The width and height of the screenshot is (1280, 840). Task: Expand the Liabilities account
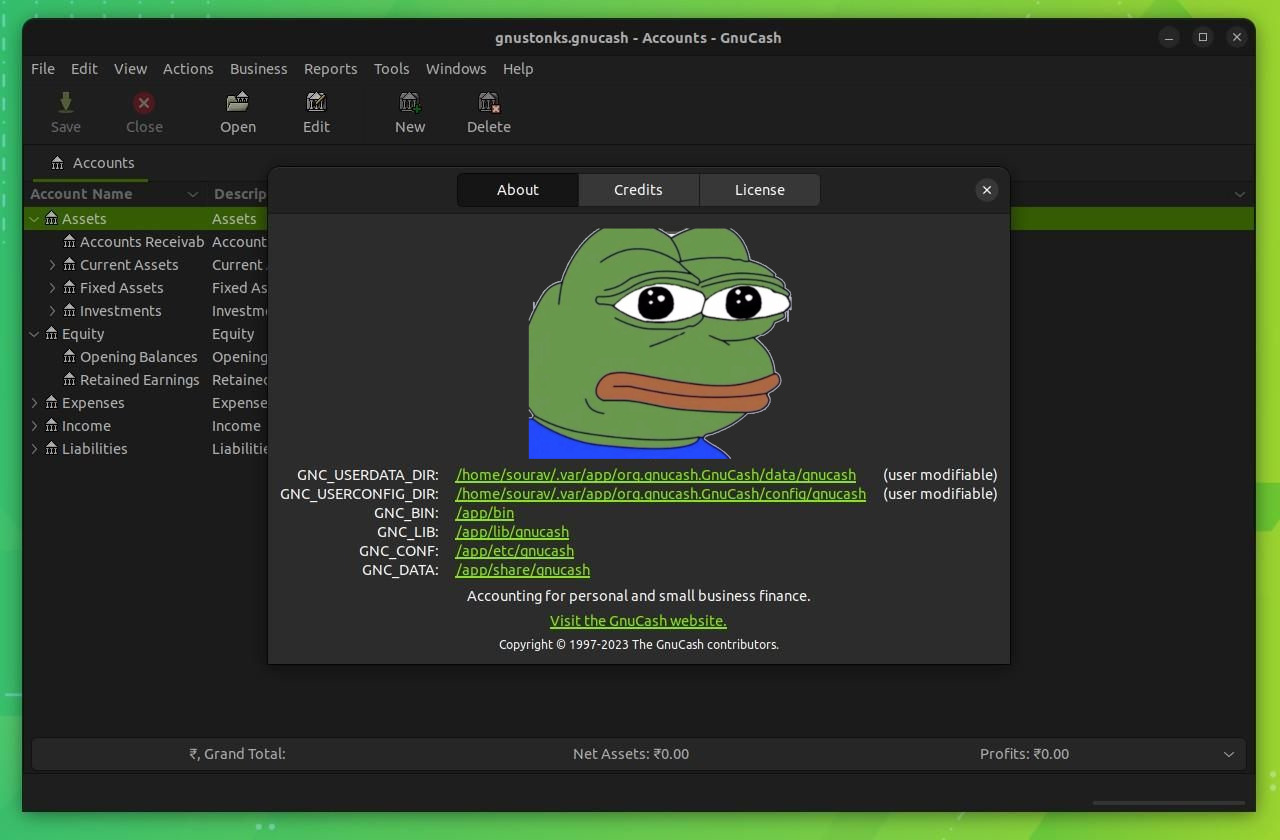click(x=34, y=449)
